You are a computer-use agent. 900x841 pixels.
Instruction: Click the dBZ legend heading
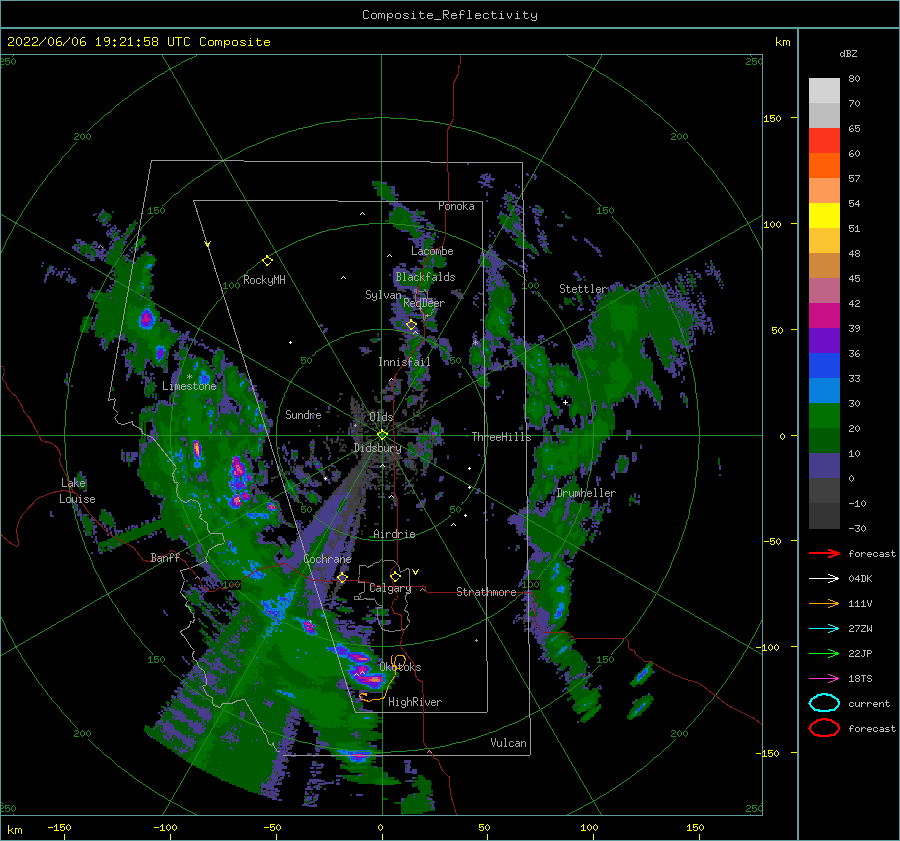[848, 53]
